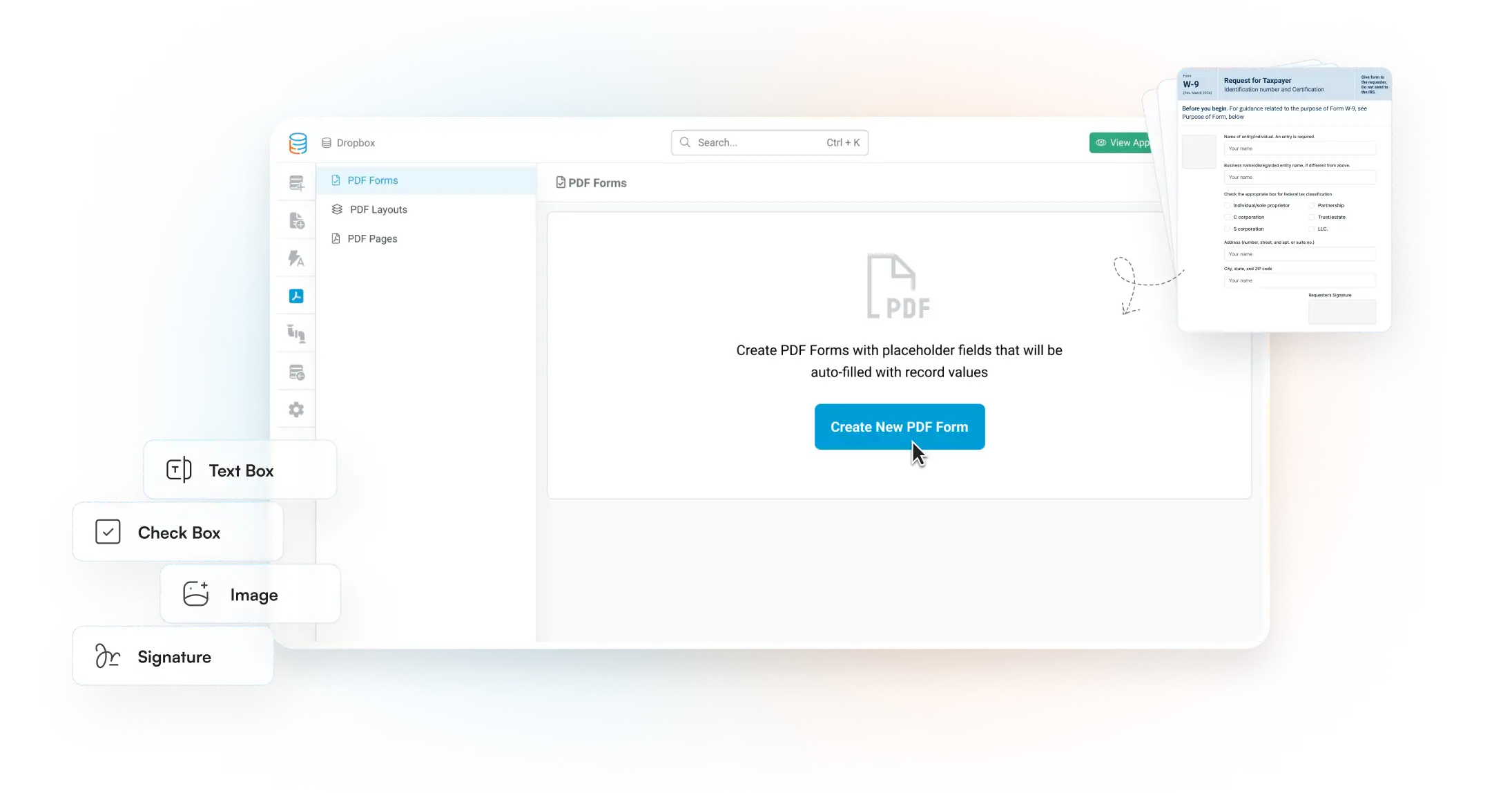Select PDF Forms in side menu

click(372, 180)
